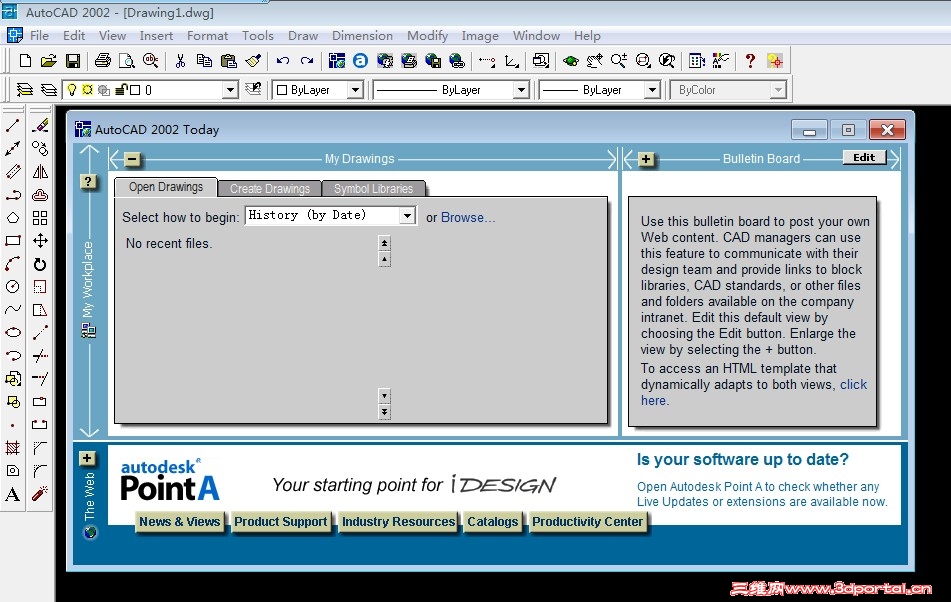Click the New drawing icon
Image resolution: width=951 pixels, height=602 pixels.
25,61
